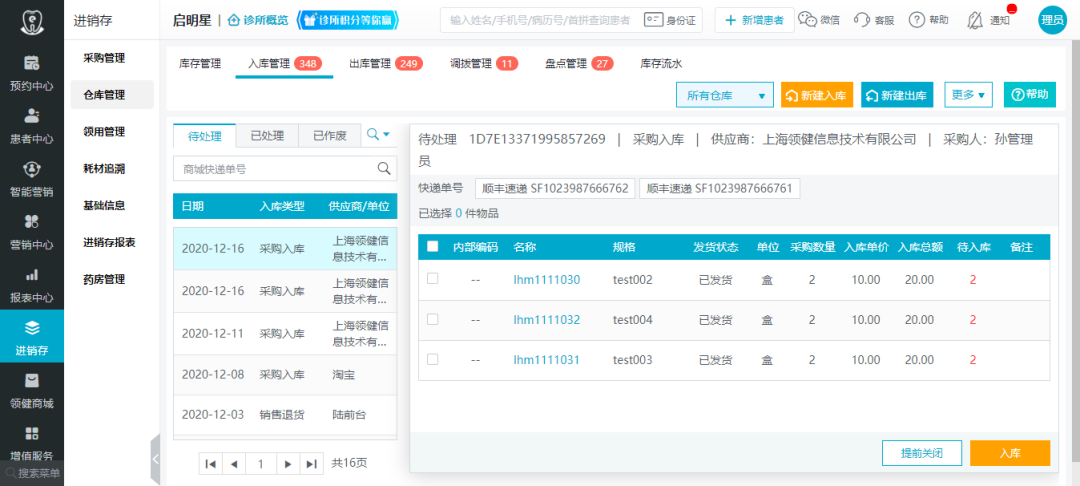Switch to 盘点管理 tab
The height and width of the screenshot is (486, 1080).
579,64
